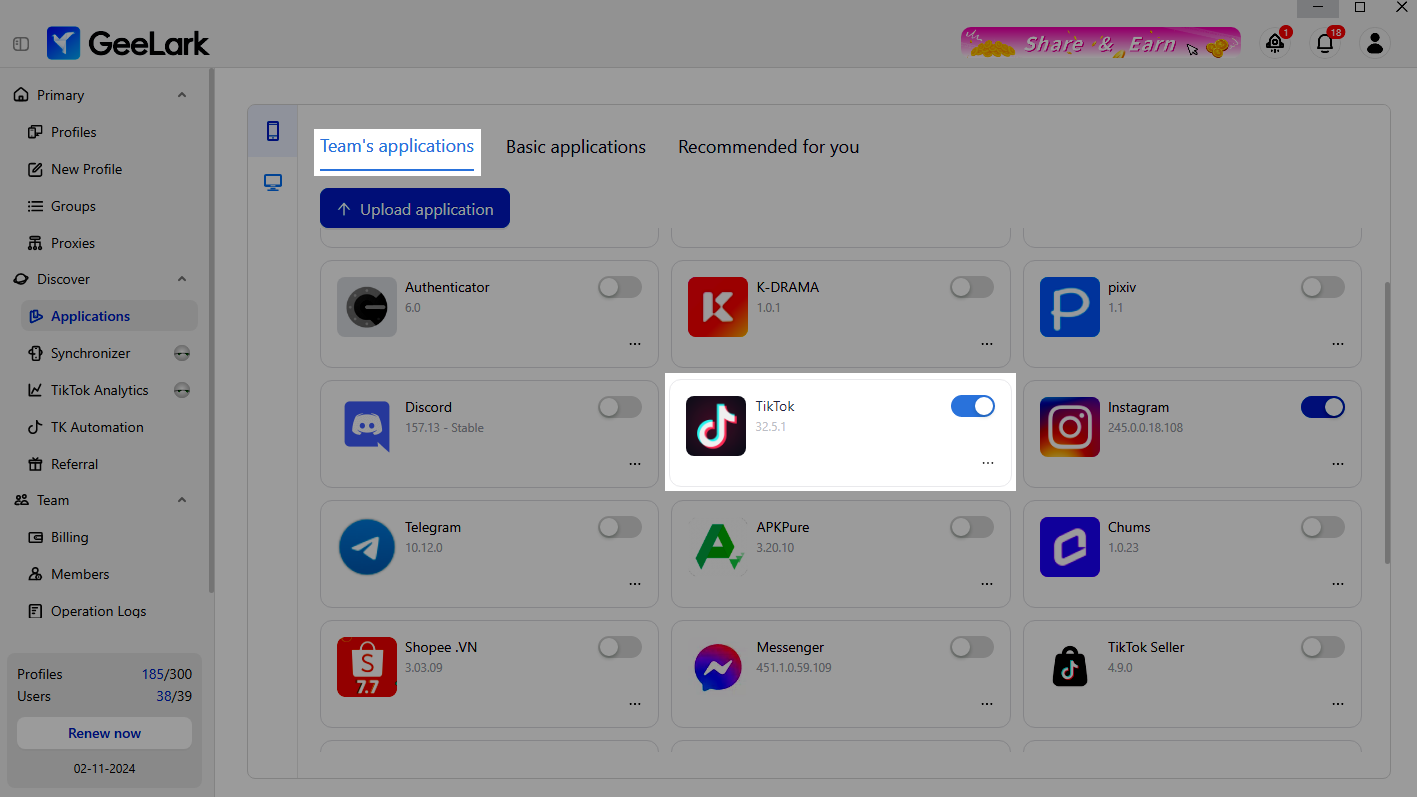This screenshot has height=797, width=1417.
Task: Open more options for Instagram
Action: (x=1338, y=464)
